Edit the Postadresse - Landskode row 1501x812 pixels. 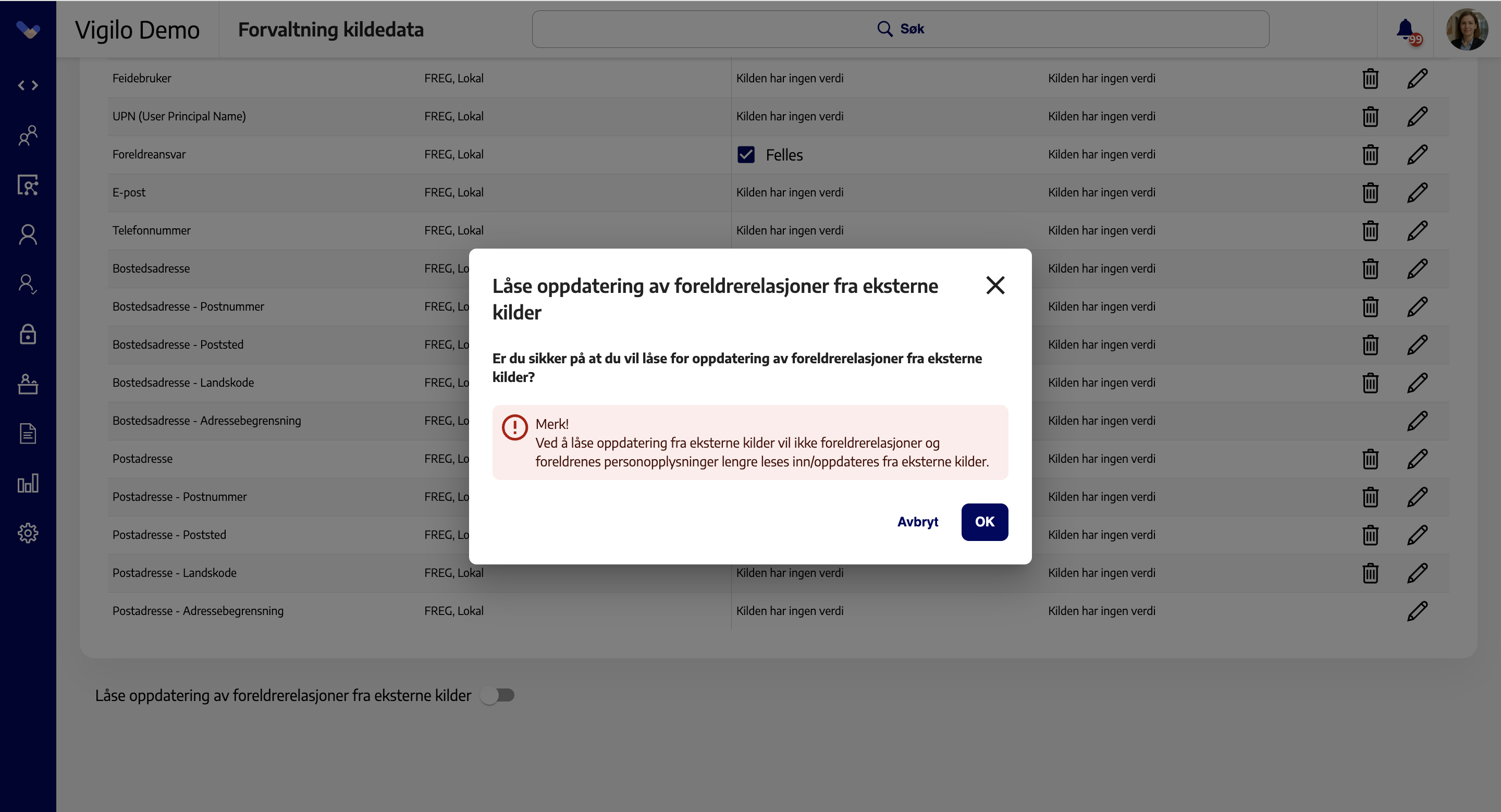tap(1417, 573)
